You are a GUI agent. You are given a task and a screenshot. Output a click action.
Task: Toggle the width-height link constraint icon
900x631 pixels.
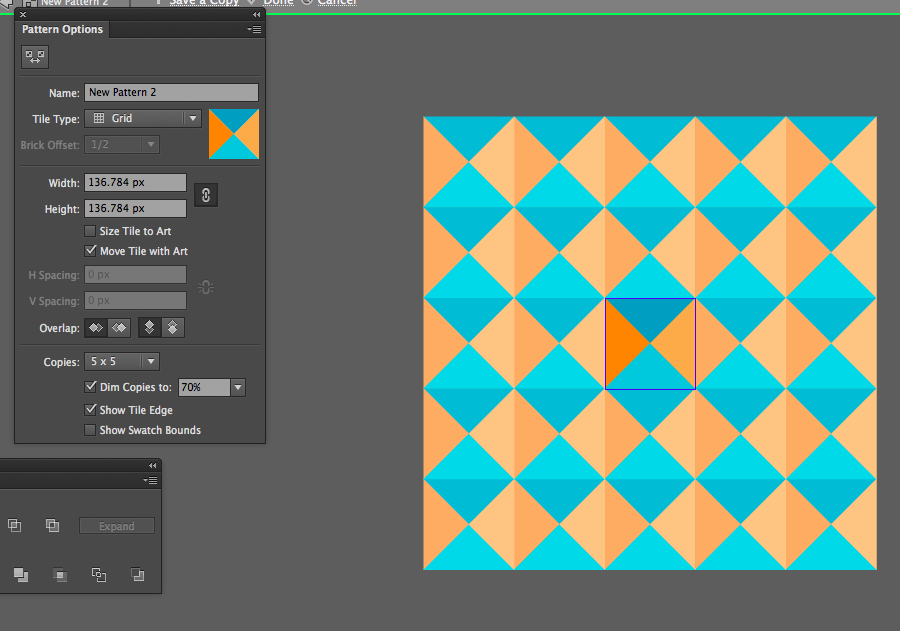click(206, 195)
